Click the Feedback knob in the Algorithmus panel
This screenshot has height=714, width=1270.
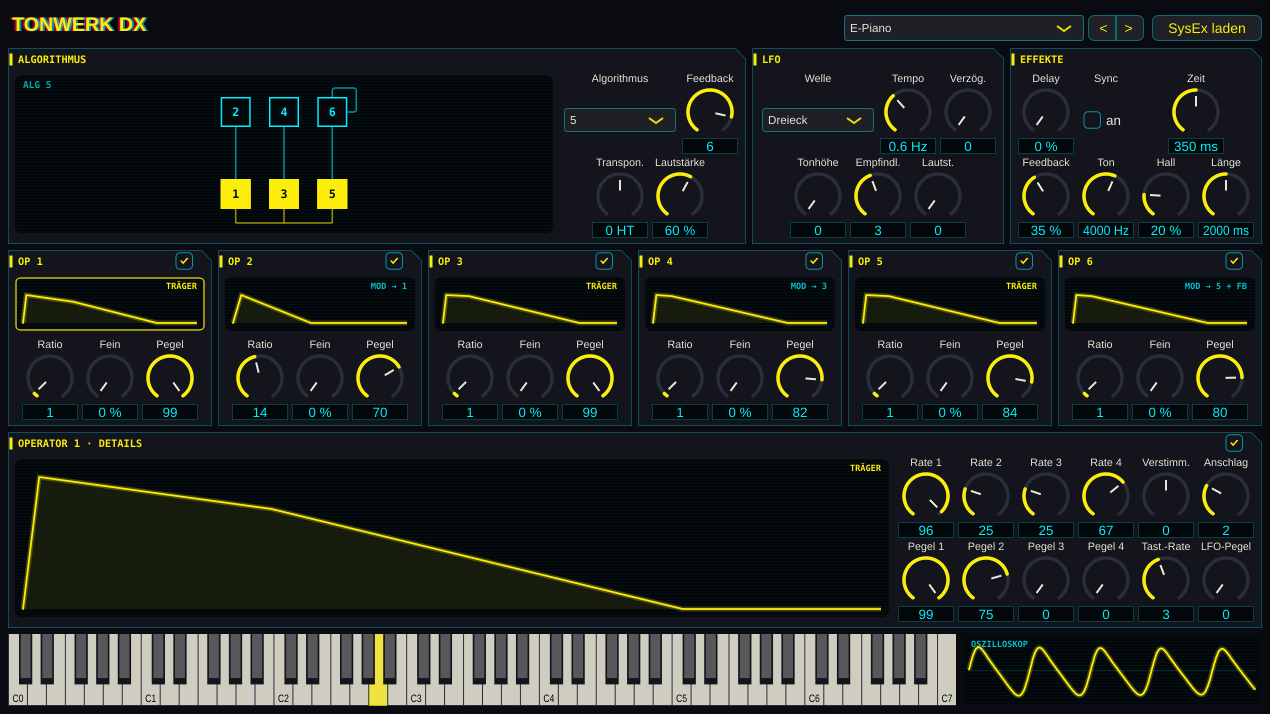(710, 112)
